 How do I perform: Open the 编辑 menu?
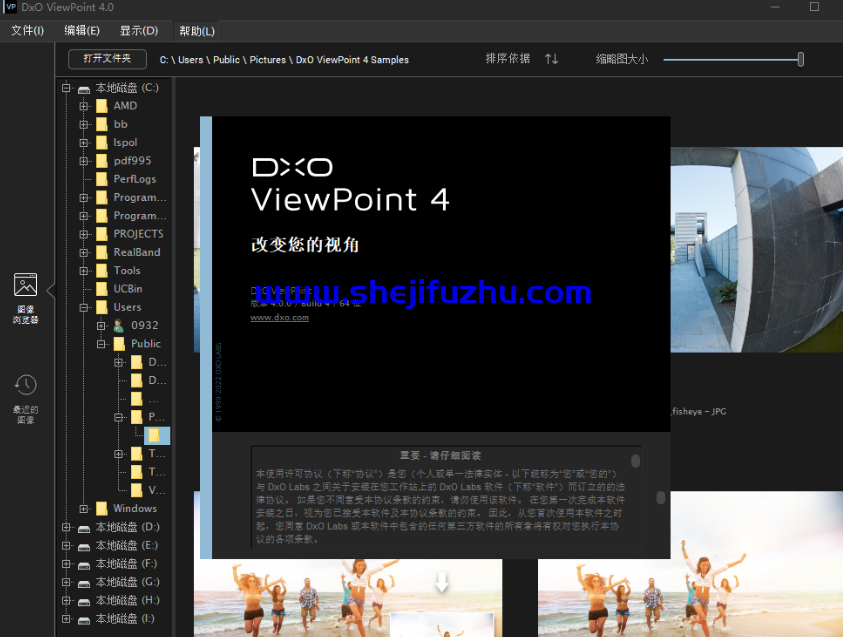(x=82, y=31)
